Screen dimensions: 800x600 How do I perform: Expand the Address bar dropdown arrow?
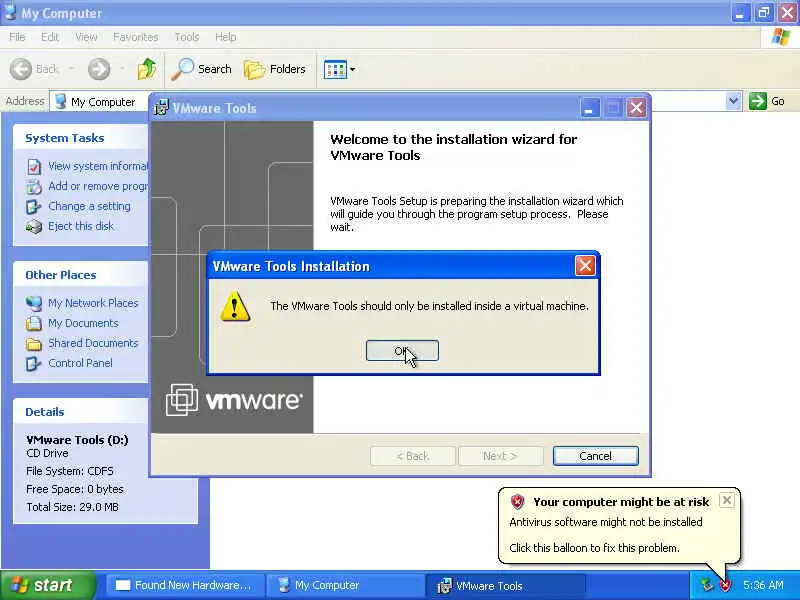point(733,101)
